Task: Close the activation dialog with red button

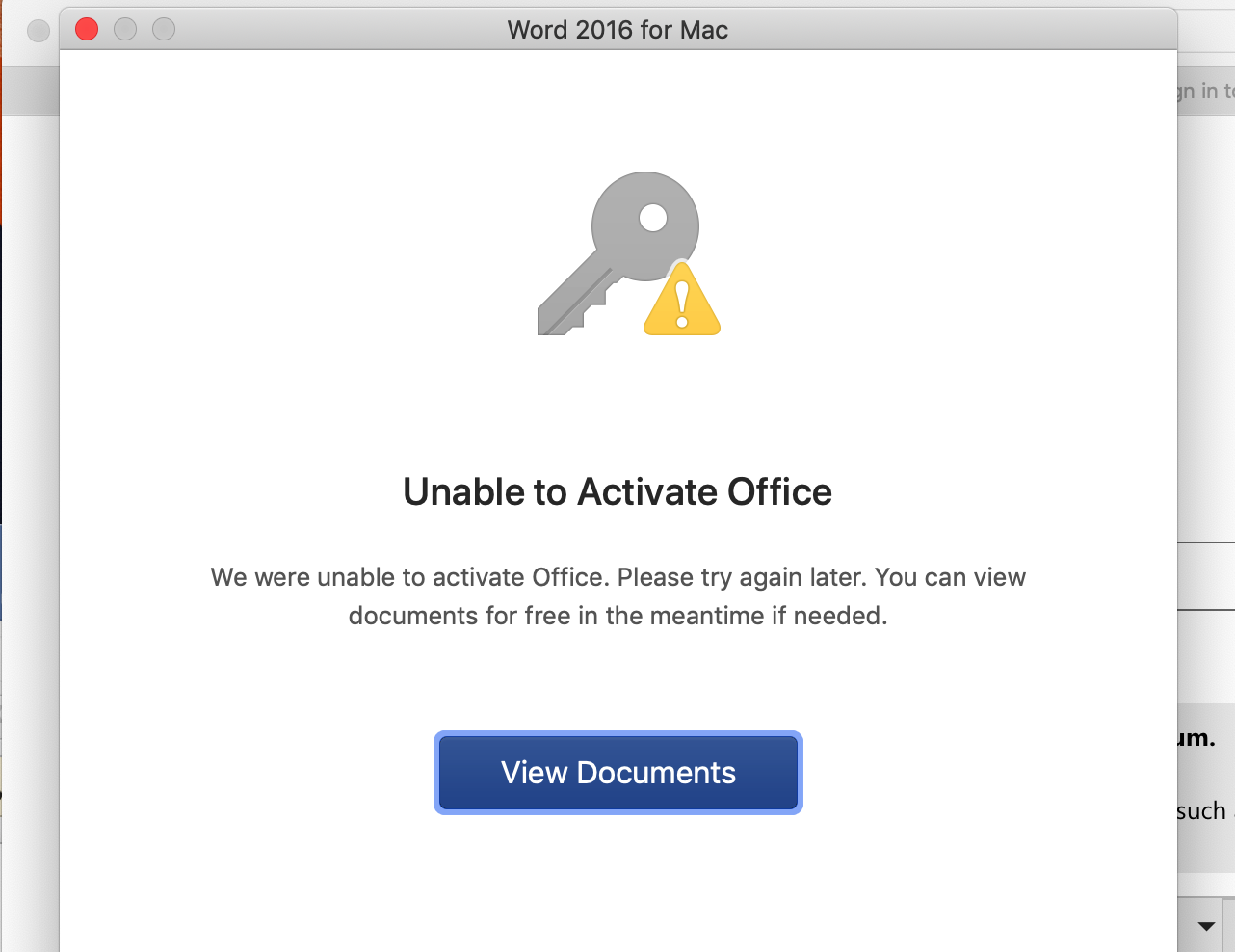Action: click(x=87, y=30)
